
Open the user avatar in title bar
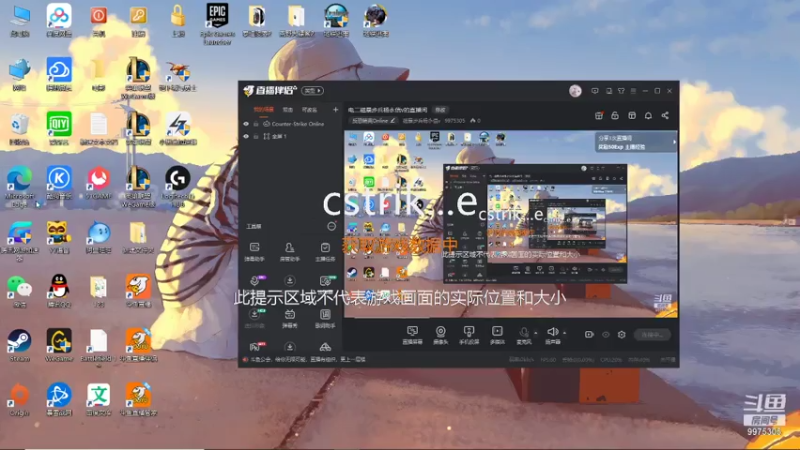(575, 91)
